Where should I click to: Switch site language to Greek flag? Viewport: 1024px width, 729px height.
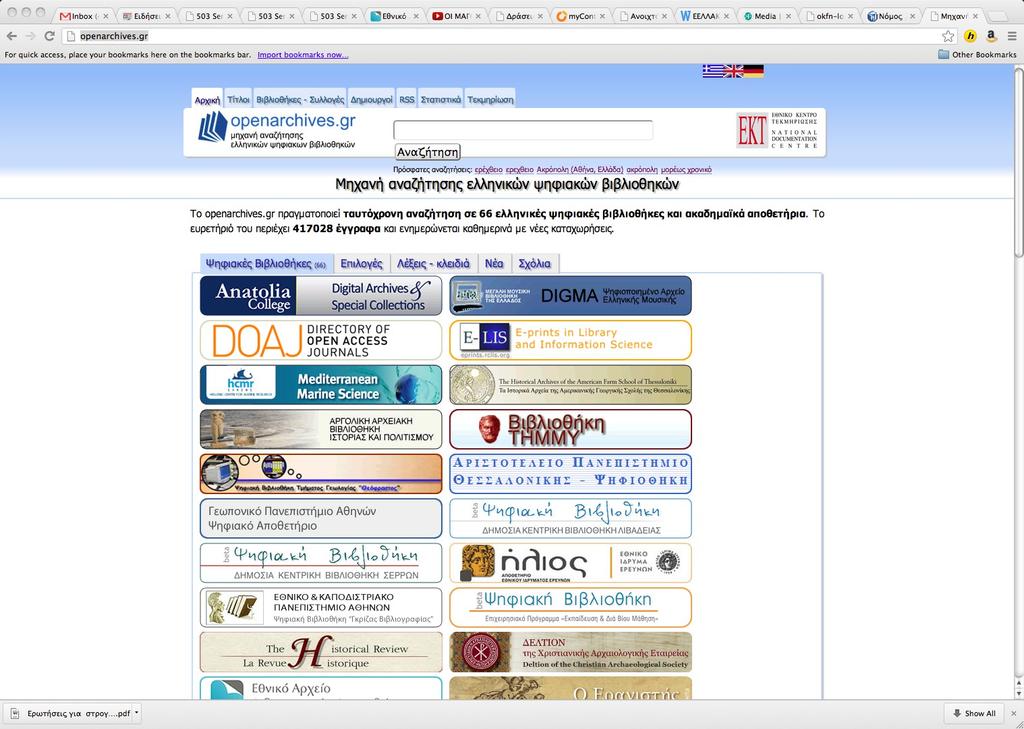[712, 71]
